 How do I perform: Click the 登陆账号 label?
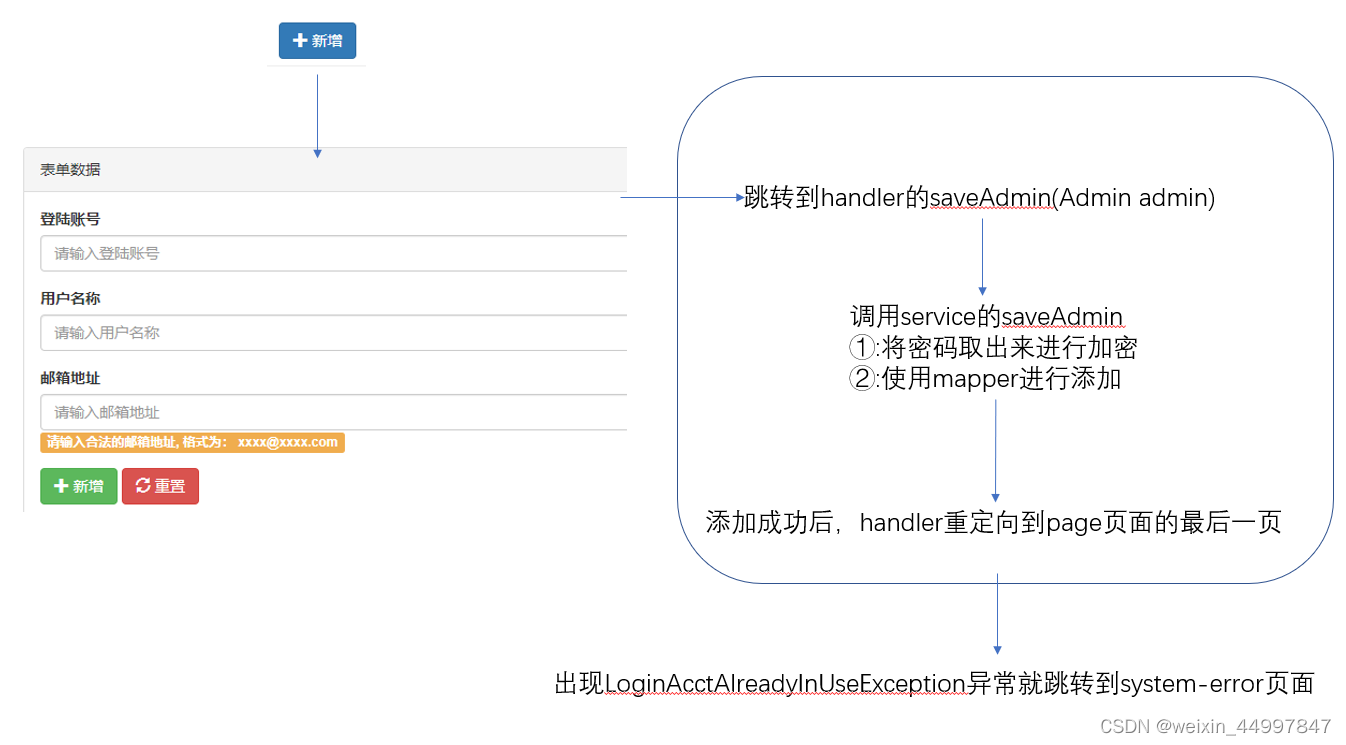[70, 219]
